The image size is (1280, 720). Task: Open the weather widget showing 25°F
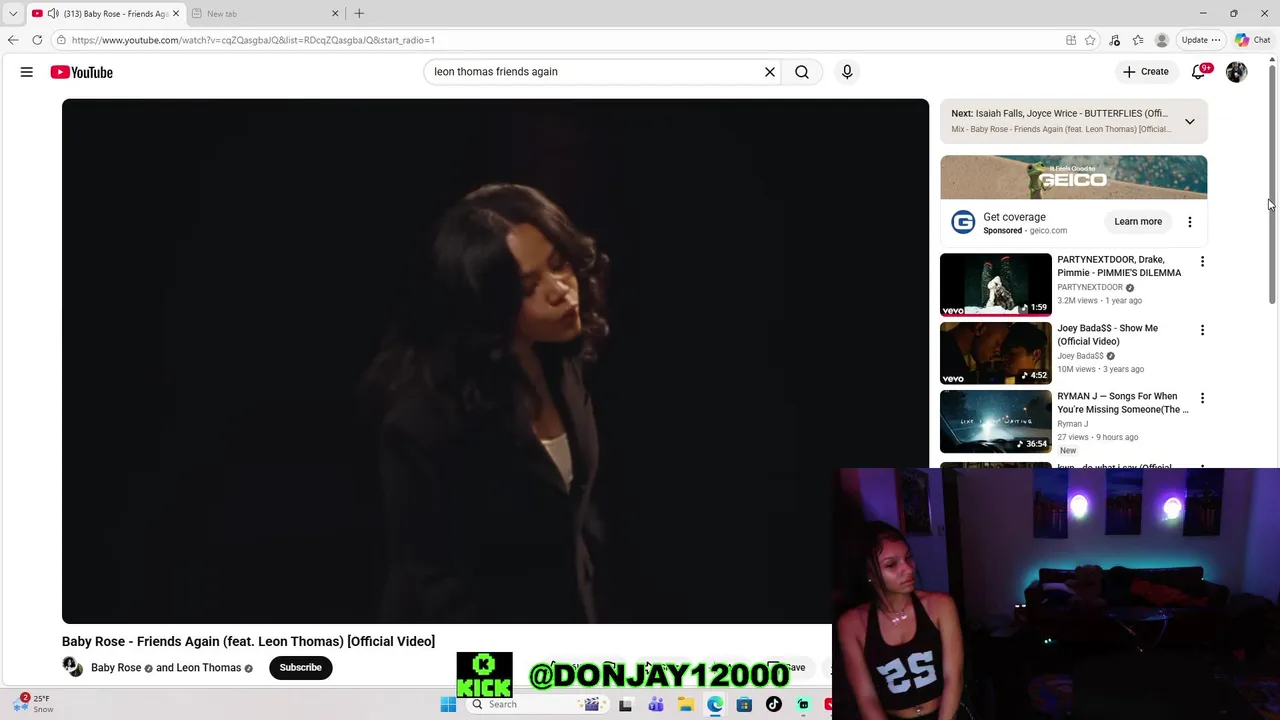click(x=35, y=703)
